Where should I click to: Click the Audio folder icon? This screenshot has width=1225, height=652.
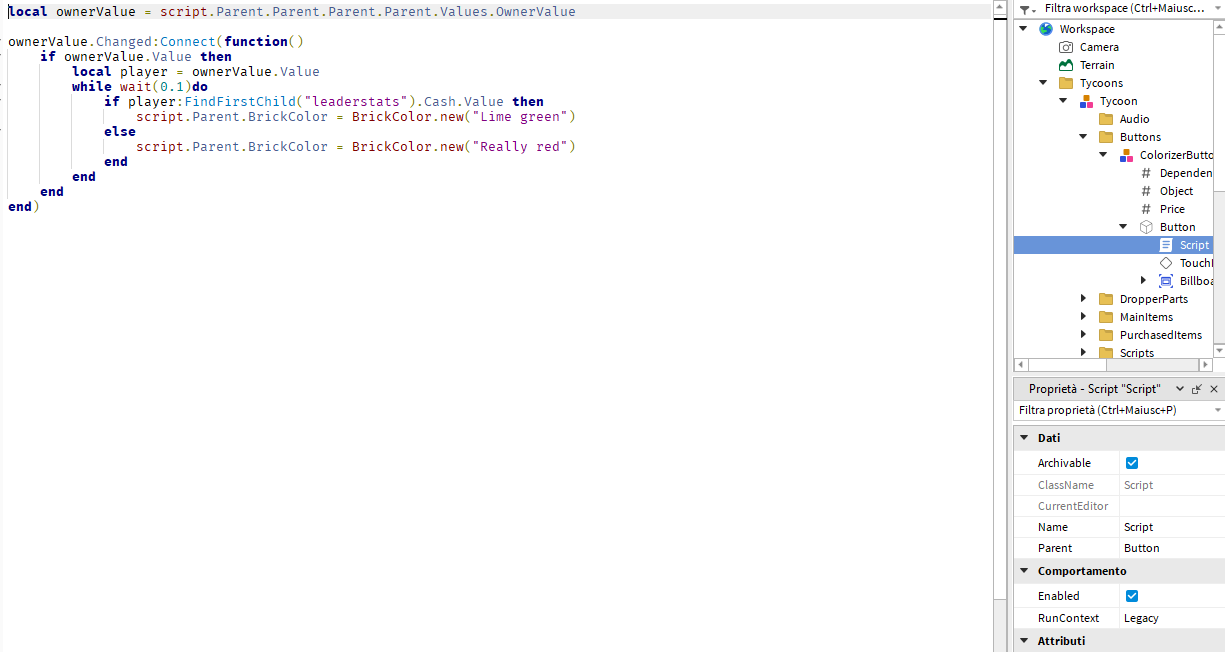pyautogui.click(x=1106, y=119)
